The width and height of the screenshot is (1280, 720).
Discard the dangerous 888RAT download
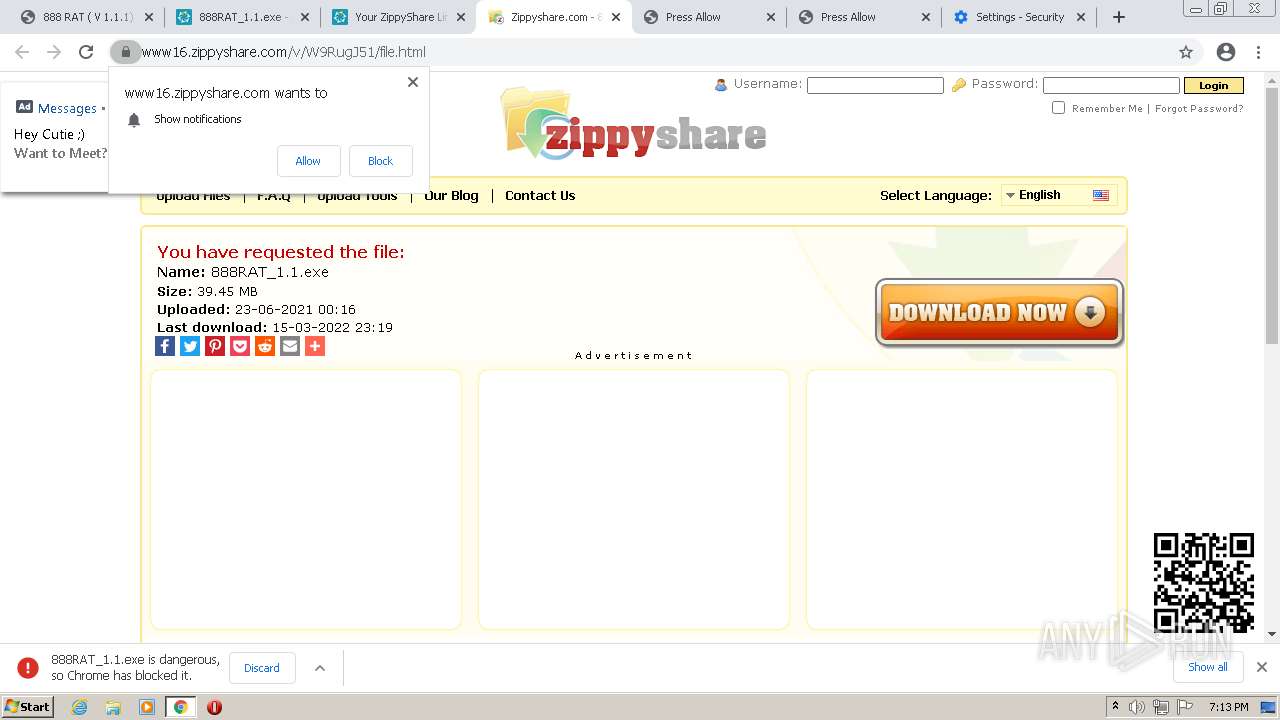[262, 668]
